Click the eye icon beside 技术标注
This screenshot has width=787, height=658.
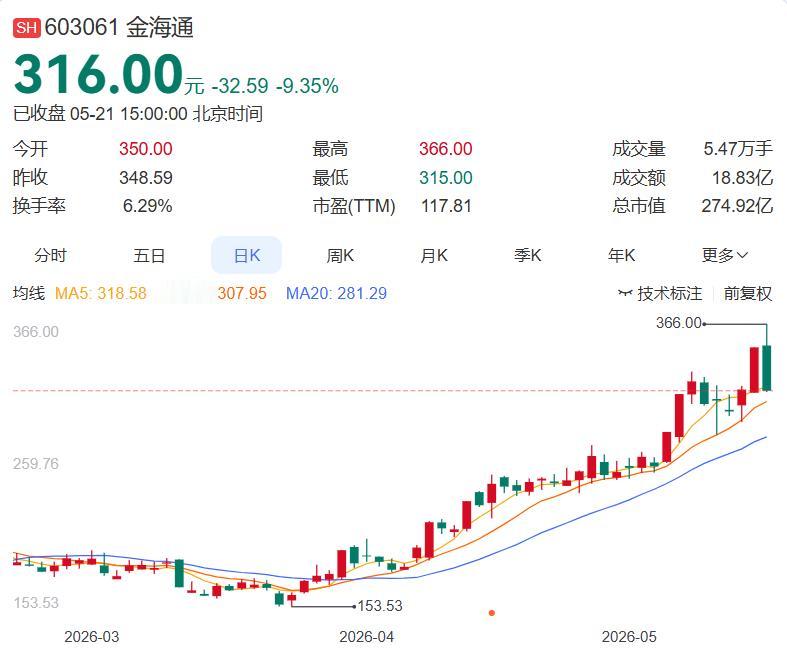(x=624, y=293)
